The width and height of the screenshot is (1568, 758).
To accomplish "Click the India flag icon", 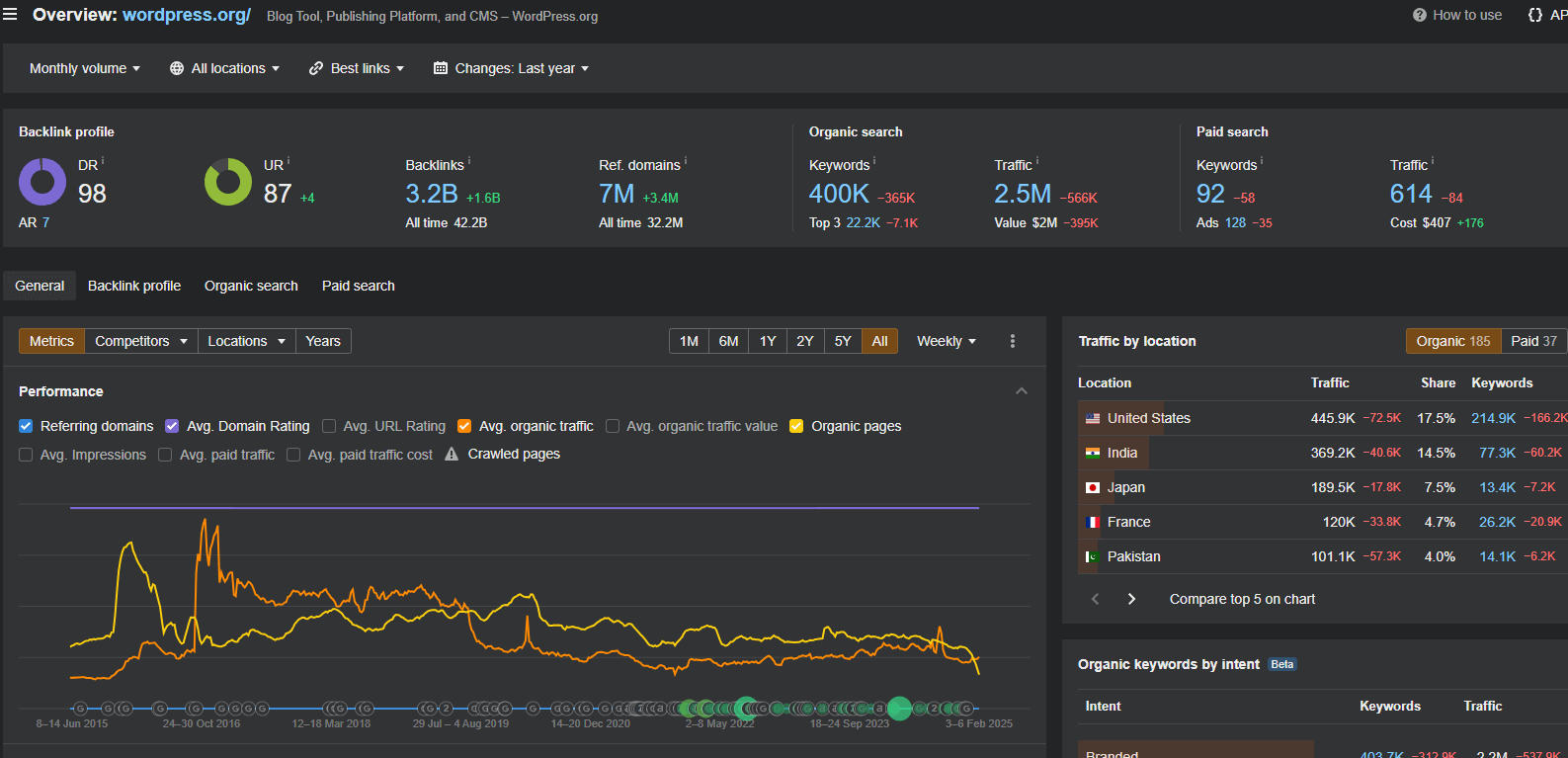I will [x=1093, y=453].
